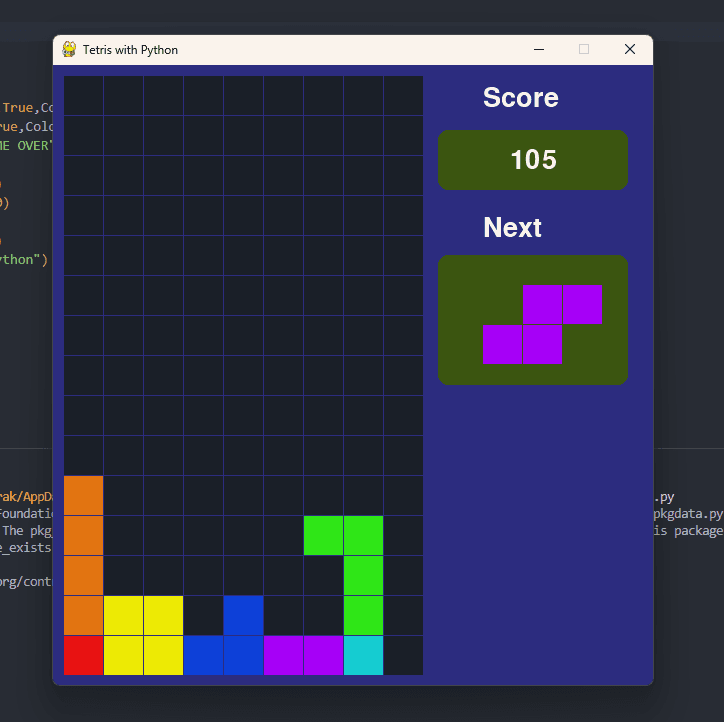Click the empty gap between yellow and blue blocks
The width and height of the screenshot is (724, 722).
[x=203, y=615]
